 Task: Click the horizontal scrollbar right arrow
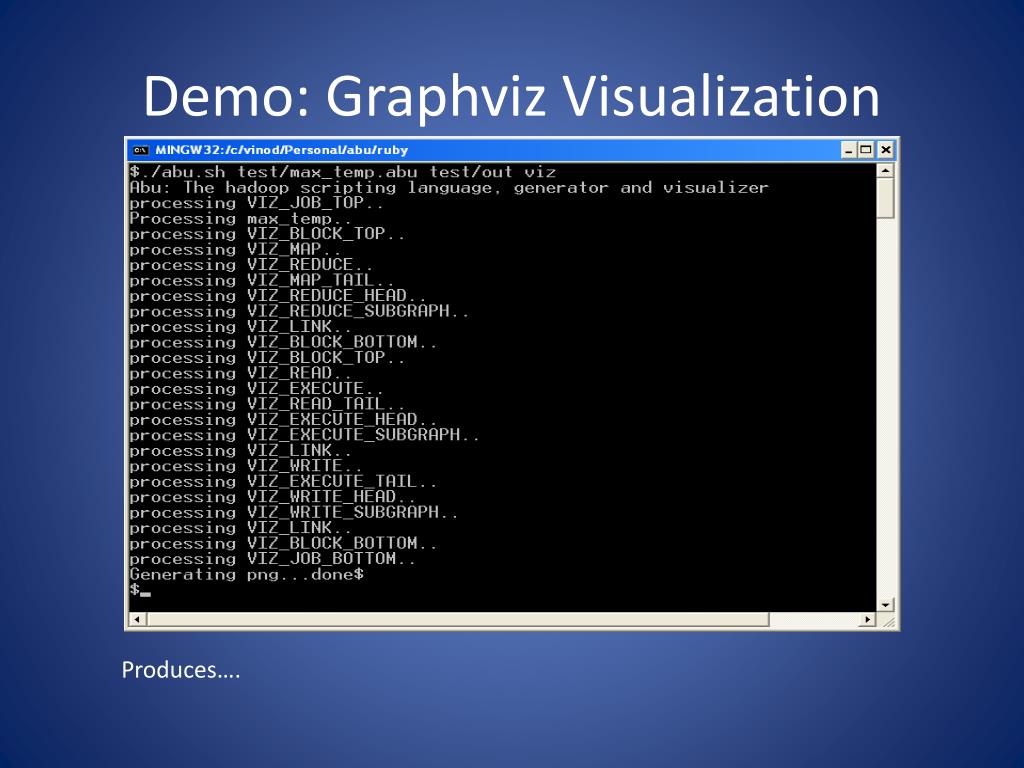[867, 619]
